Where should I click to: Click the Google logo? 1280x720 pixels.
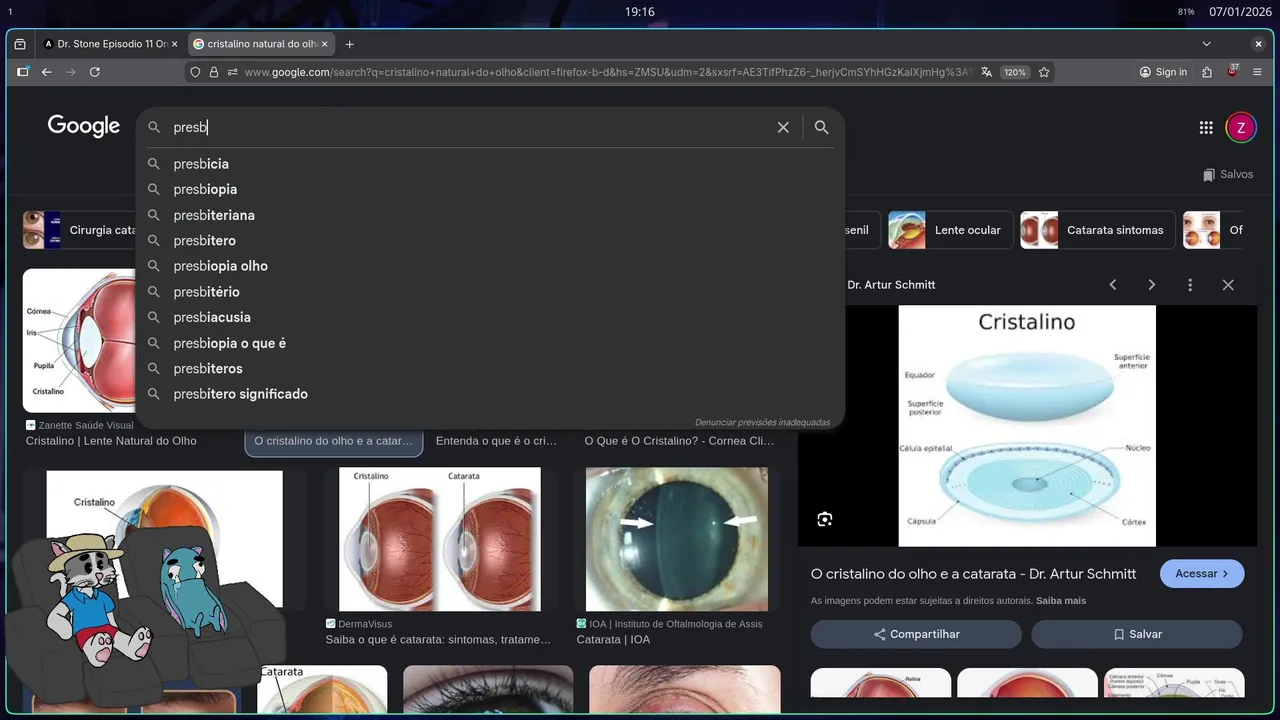84,125
